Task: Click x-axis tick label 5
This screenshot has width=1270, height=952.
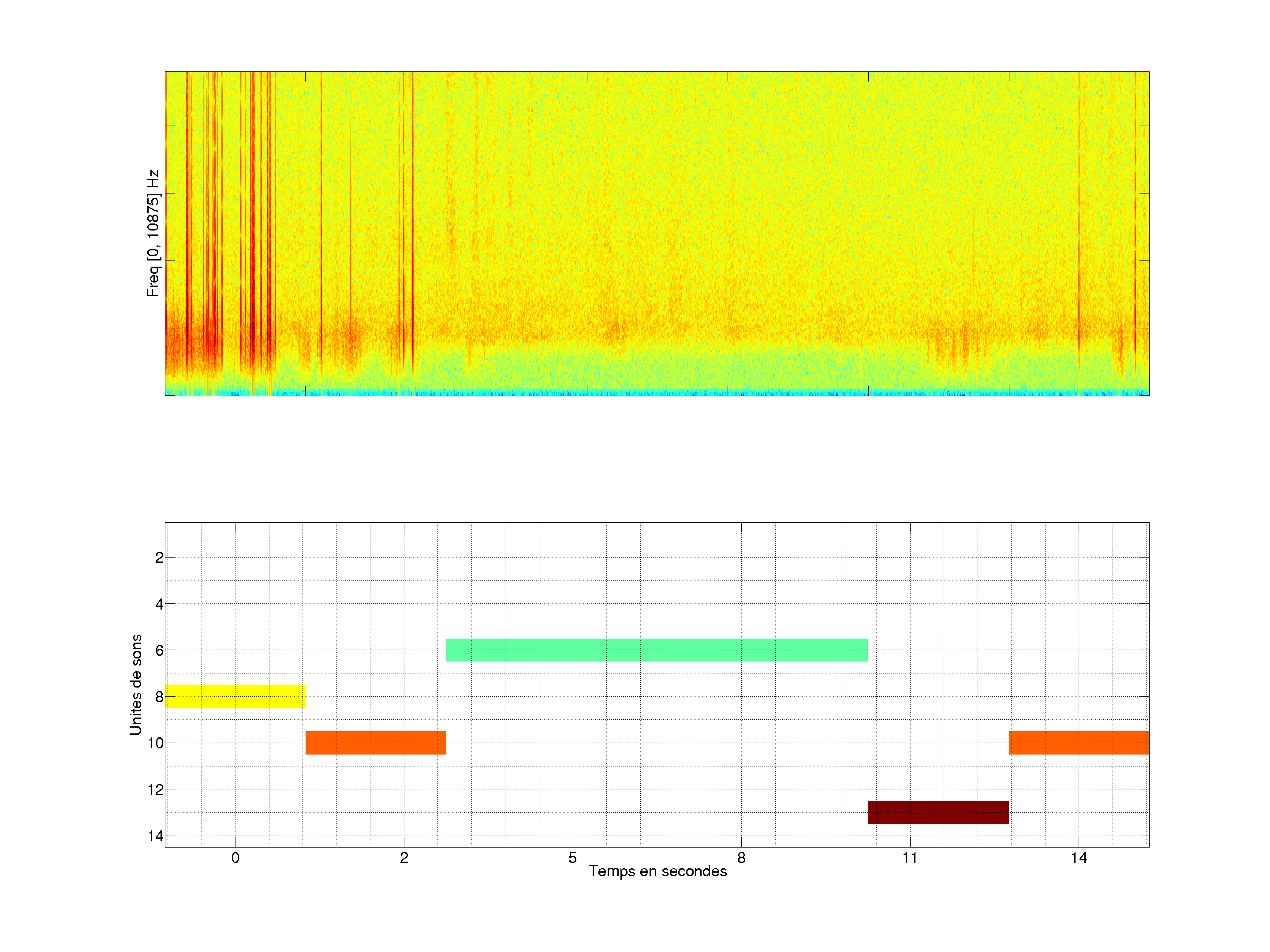Action: point(572,858)
